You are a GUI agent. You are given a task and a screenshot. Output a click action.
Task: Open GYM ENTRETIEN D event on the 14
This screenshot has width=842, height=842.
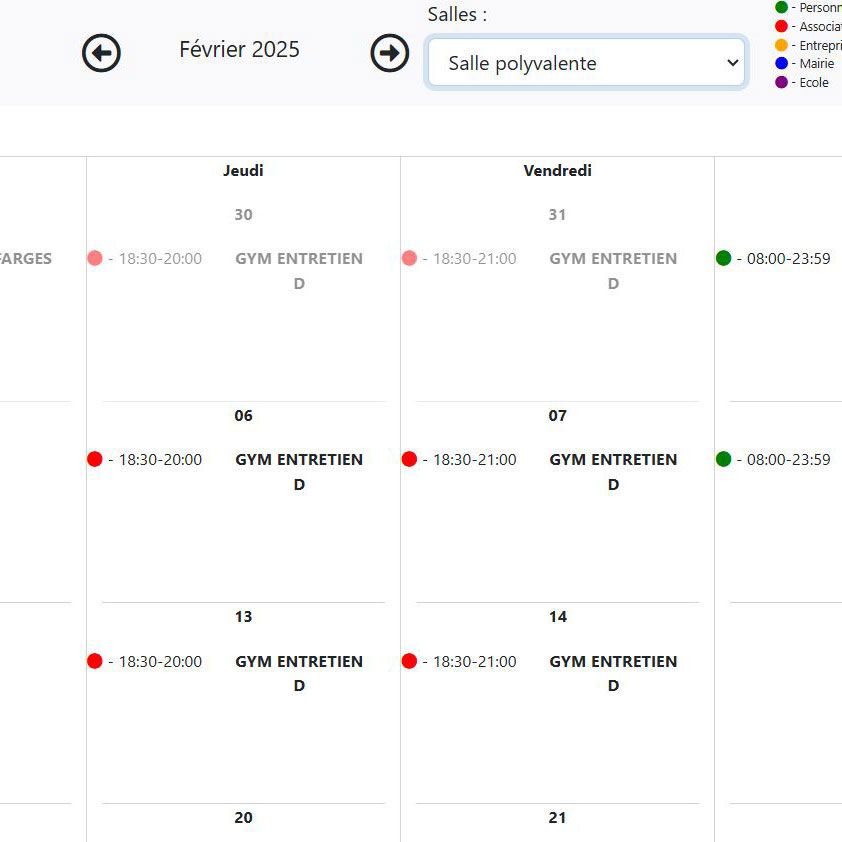click(x=613, y=673)
